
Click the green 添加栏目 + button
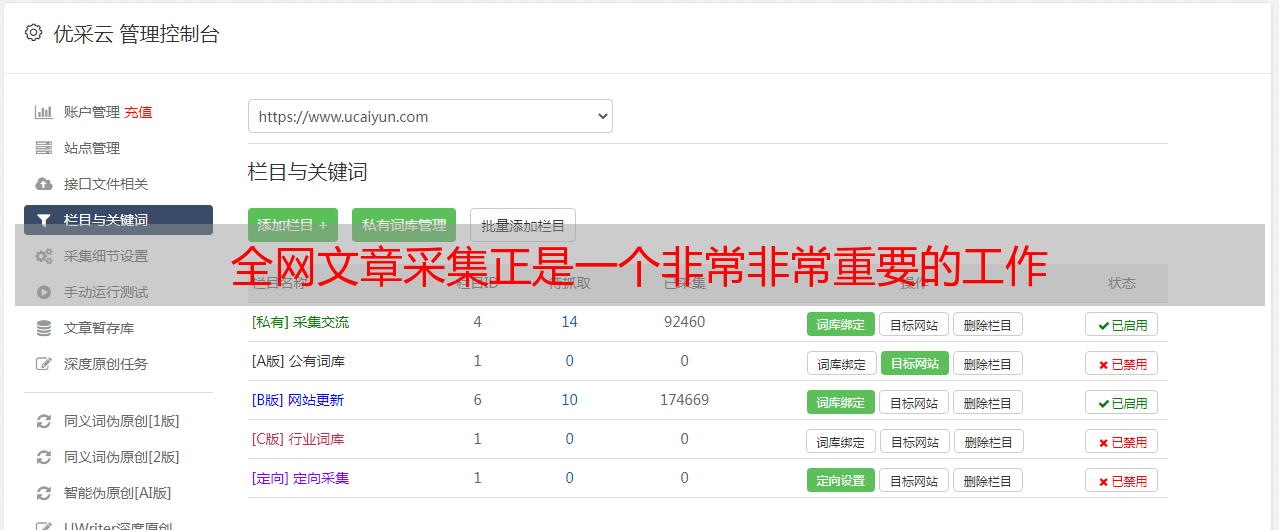pos(293,225)
